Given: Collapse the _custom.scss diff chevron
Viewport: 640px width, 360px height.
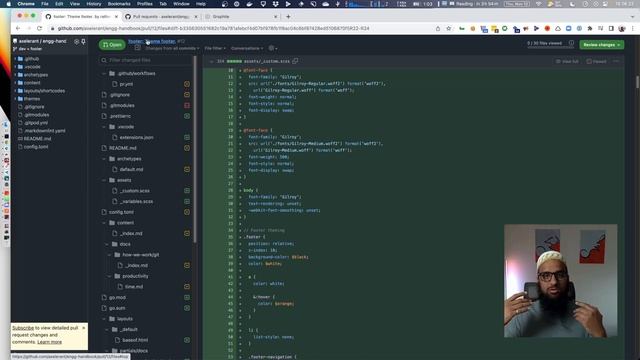Looking at the screenshot, I should [x=211, y=61].
